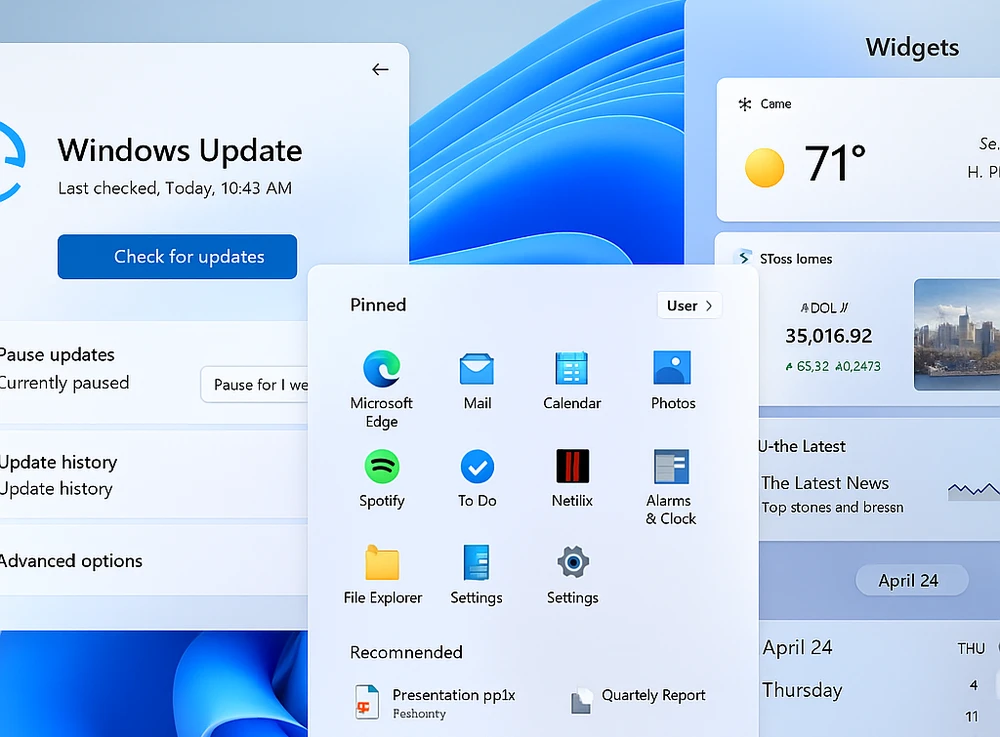The image size is (1000, 737).
Task: Launch File Explorer from pinned apps
Action: [x=381, y=560]
